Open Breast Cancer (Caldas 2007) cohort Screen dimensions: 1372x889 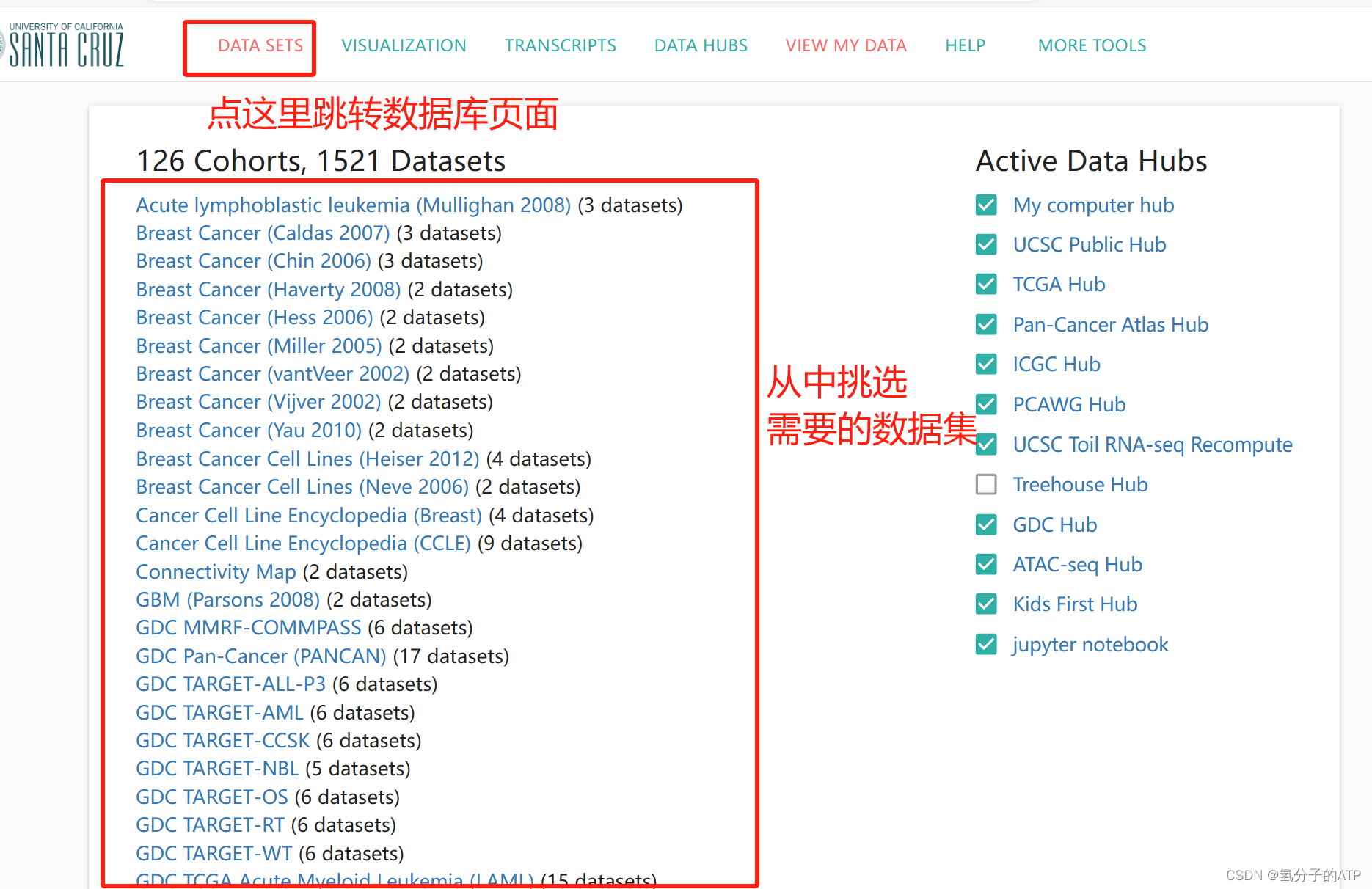click(263, 233)
